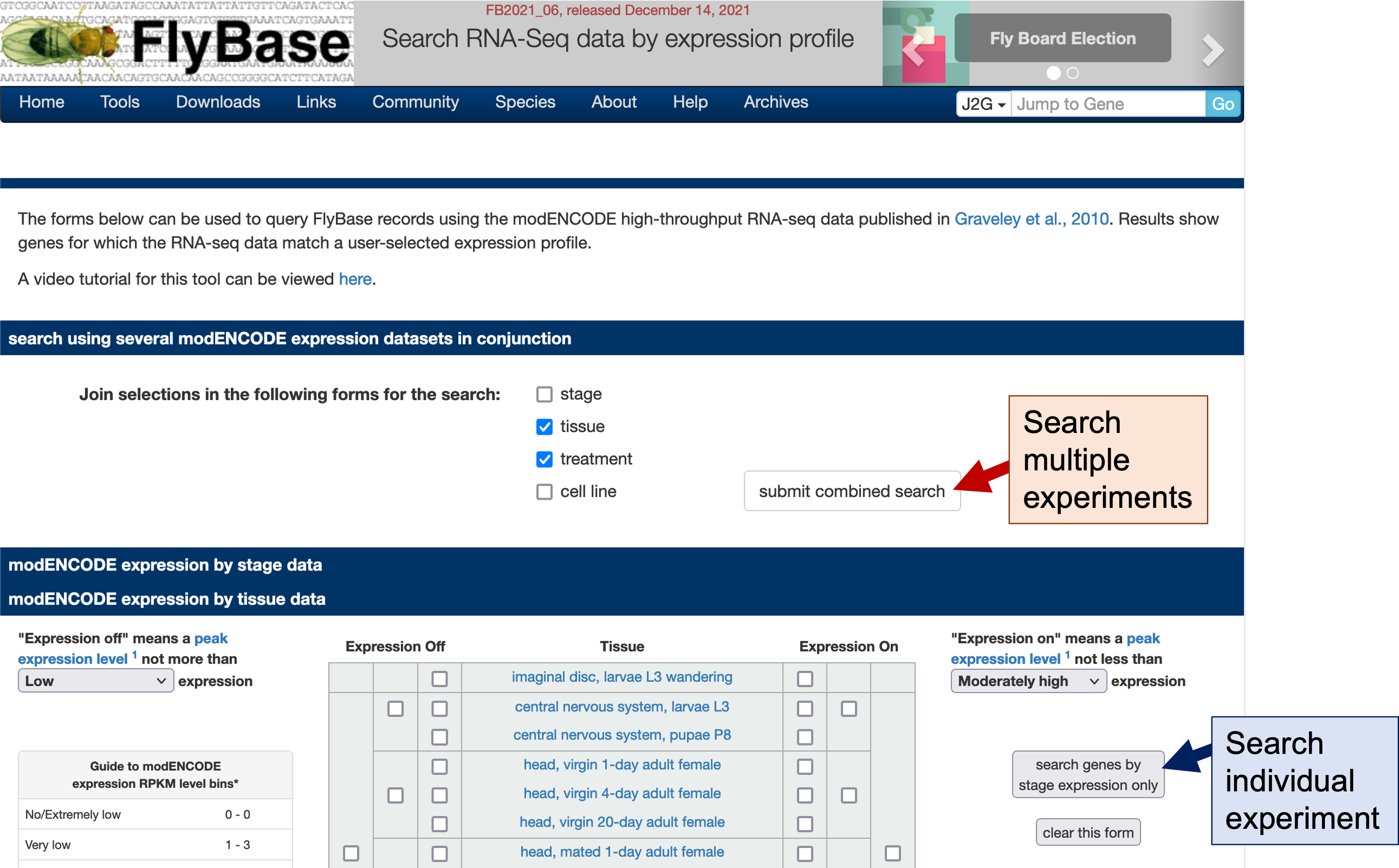
Task: Check Expression Off for imaginal disc, larvae L3
Action: pyautogui.click(x=439, y=679)
